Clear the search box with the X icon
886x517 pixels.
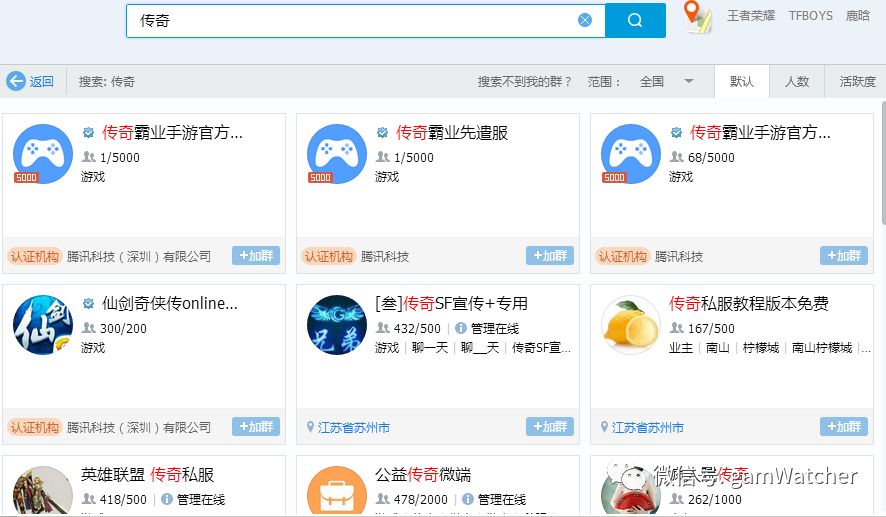[585, 20]
